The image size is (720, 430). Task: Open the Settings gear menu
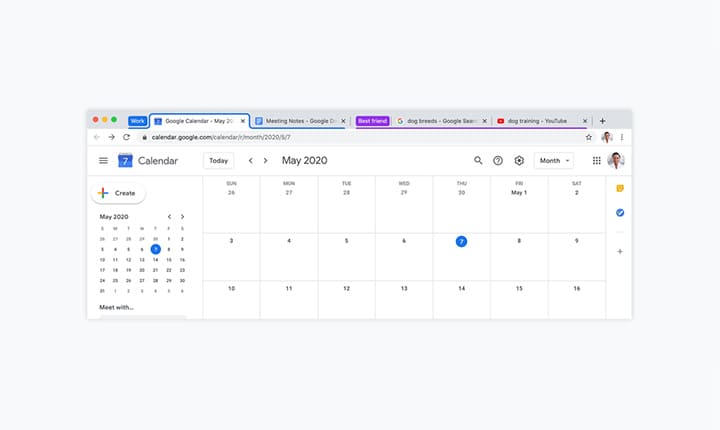point(519,160)
